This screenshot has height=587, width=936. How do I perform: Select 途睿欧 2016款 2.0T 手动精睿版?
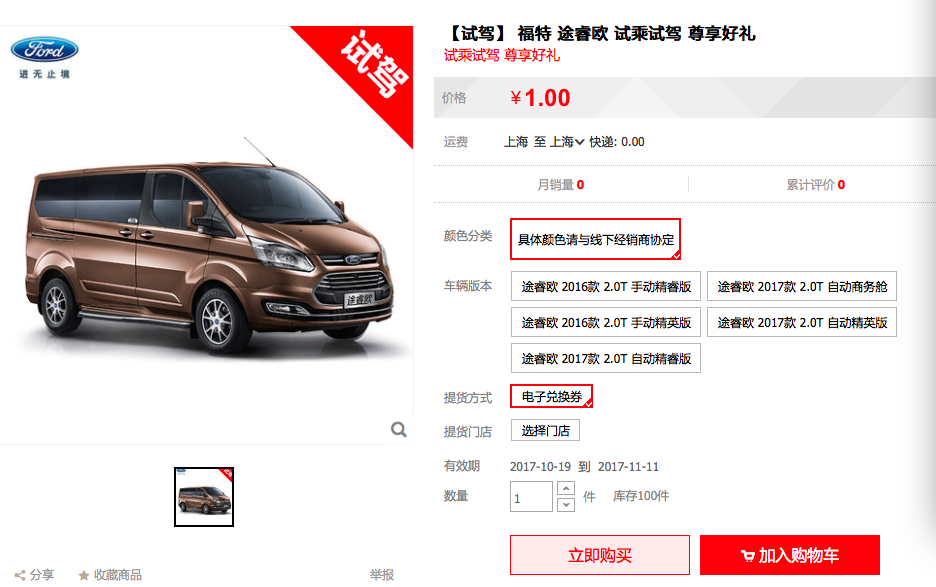pos(605,287)
